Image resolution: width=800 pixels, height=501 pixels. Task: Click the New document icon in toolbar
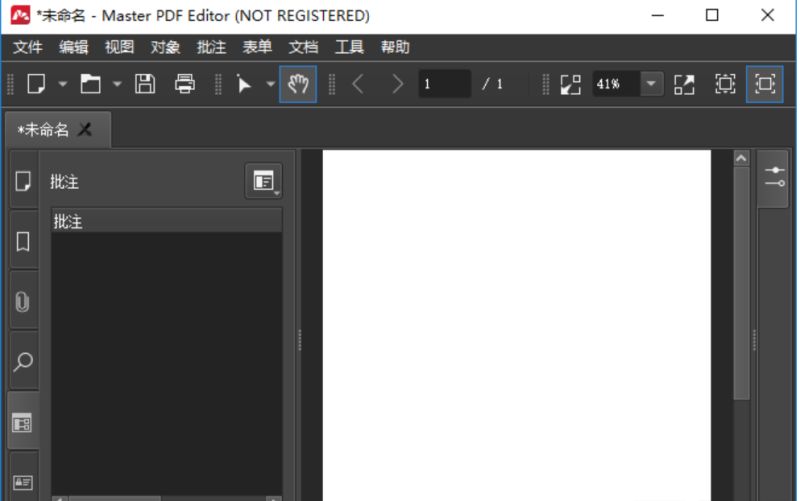pyautogui.click(x=36, y=84)
